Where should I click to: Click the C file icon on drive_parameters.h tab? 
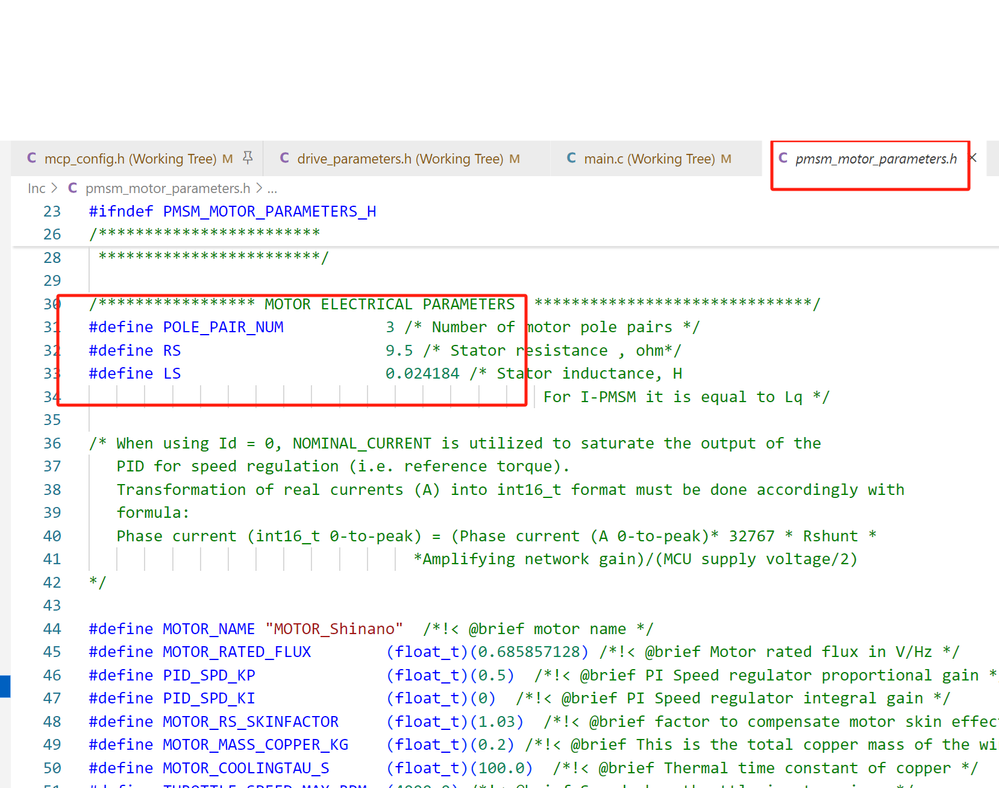click(284, 158)
